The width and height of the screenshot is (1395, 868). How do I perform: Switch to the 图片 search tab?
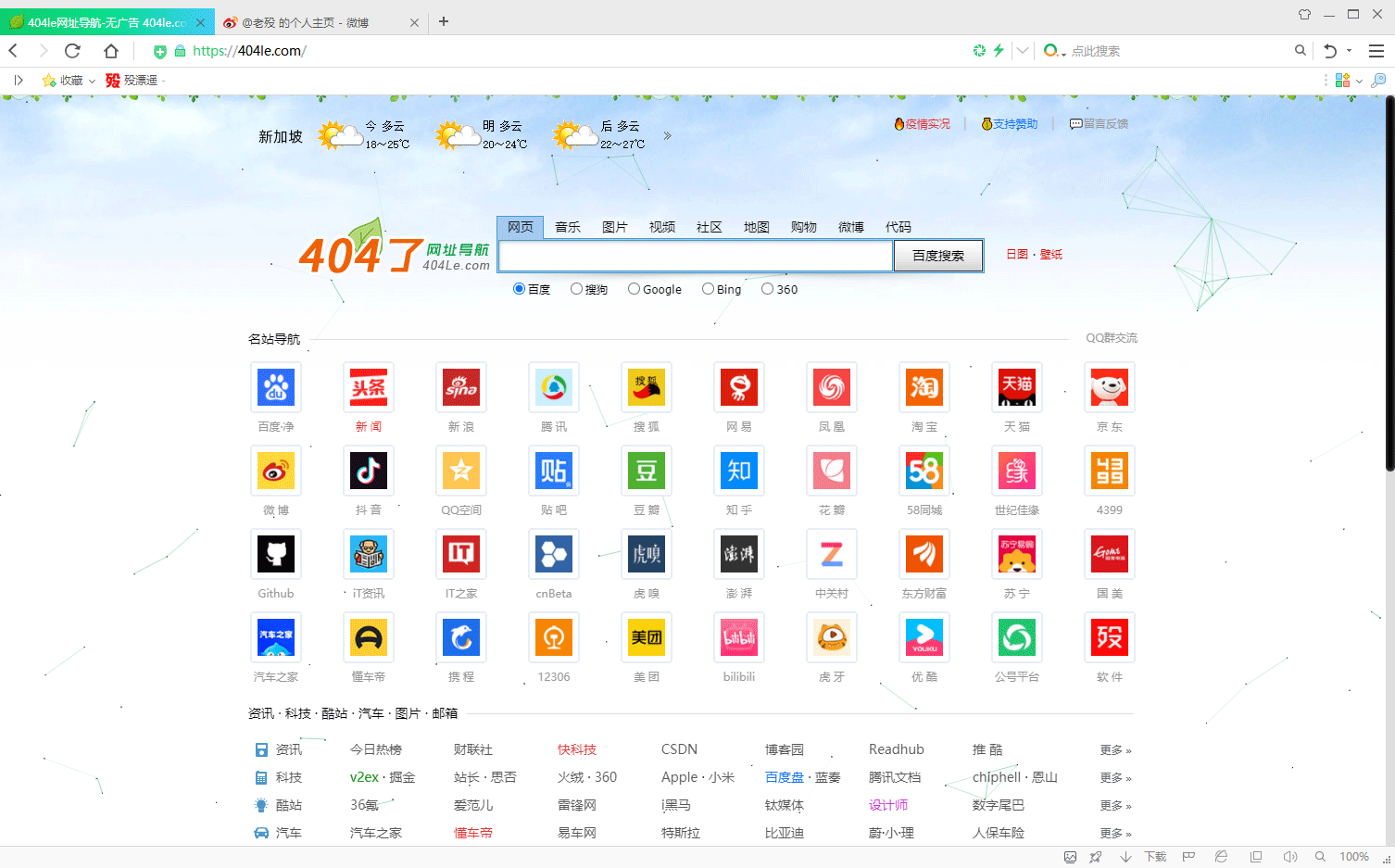pyautogui.click(x=615, y=227)
